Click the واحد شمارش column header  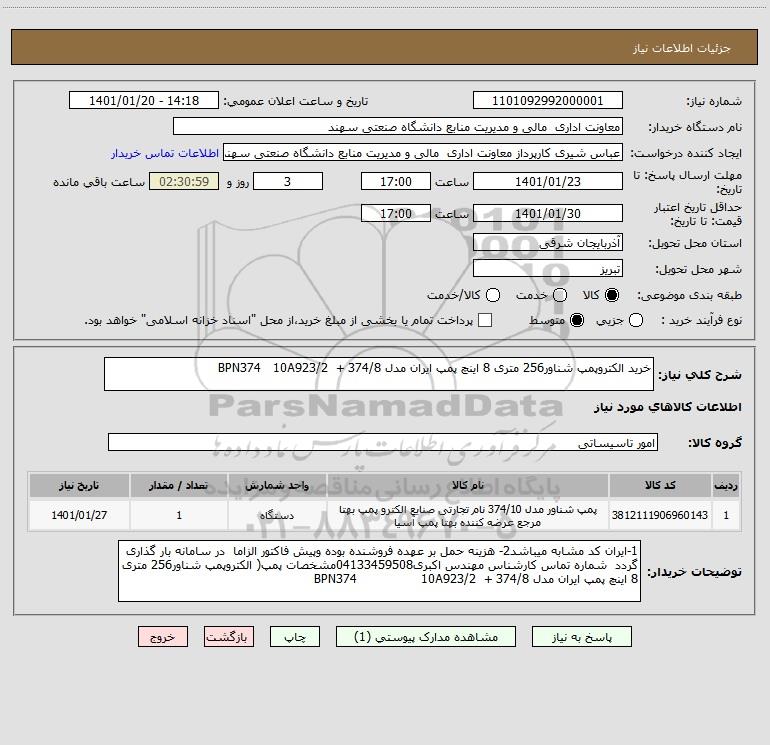(276, 485)
